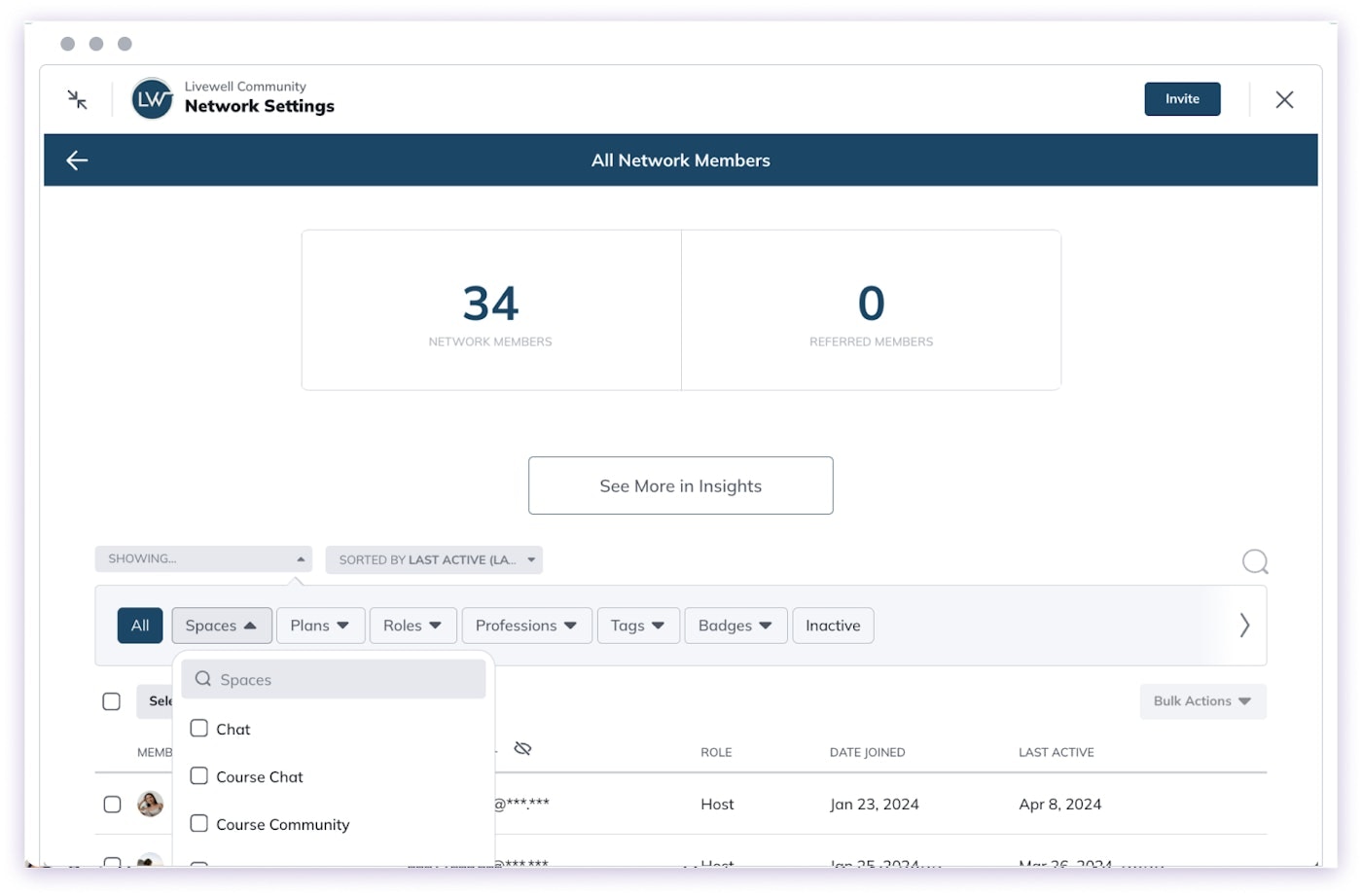1362x896 pixels.
Task: Click the Invite button
Action: click(x=1182, y=99)
